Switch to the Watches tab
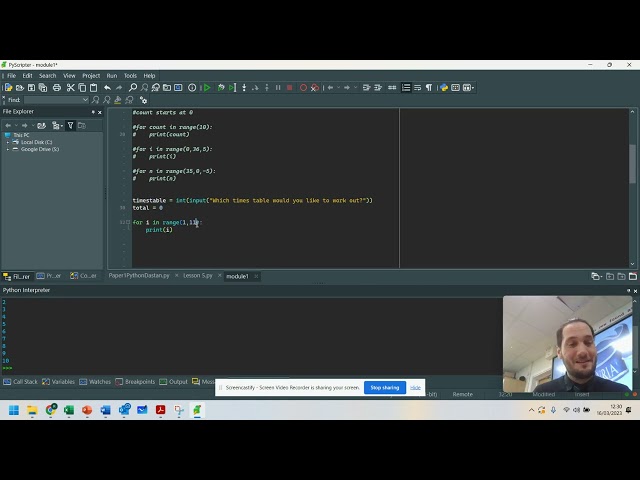 click(95, 382)
